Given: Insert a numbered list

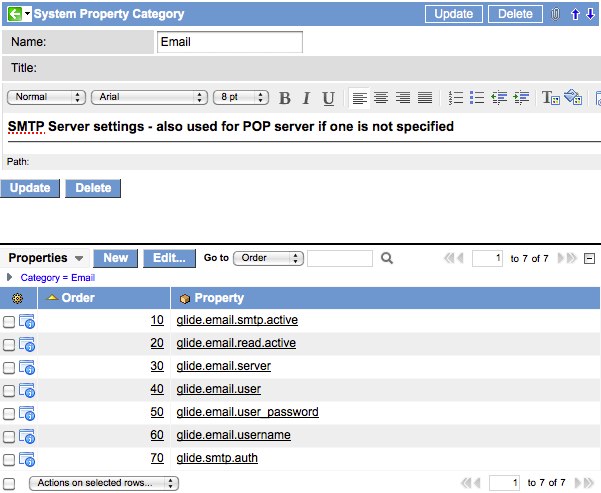Looking at the screenshot, I should [x=456, y=98].
